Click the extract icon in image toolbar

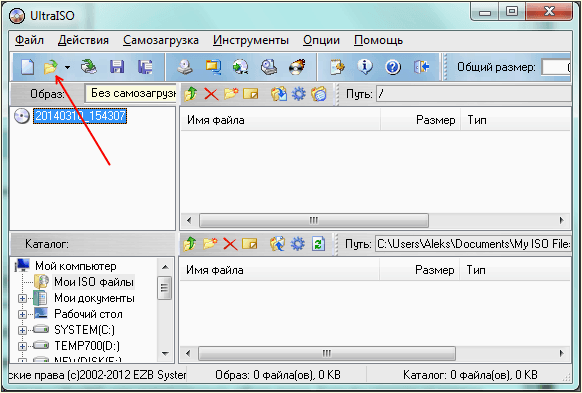point(279,94)
